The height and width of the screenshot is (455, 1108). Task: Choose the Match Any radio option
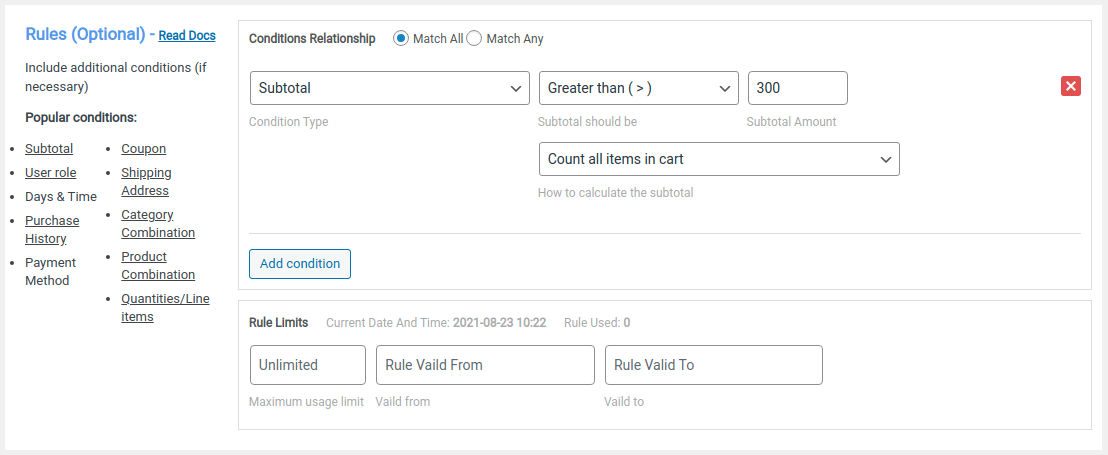[474, 38]
